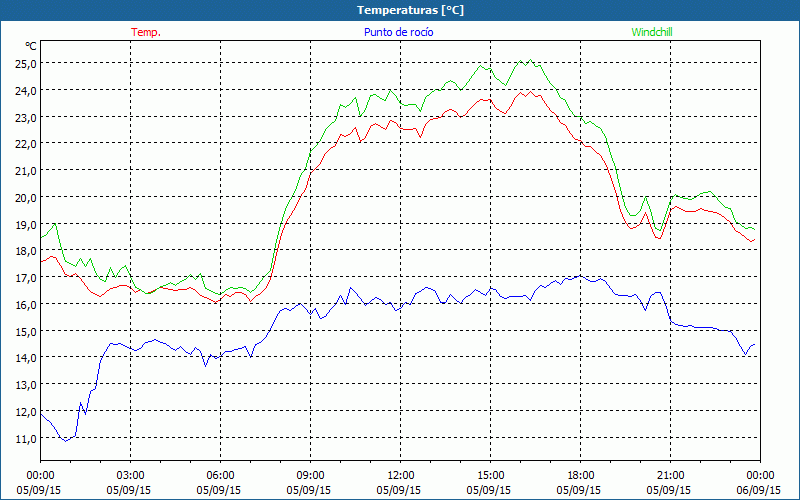Click the 'Temperaturas [°C]' chart title
Screen dimensions: 800x500
coord(410,10)
